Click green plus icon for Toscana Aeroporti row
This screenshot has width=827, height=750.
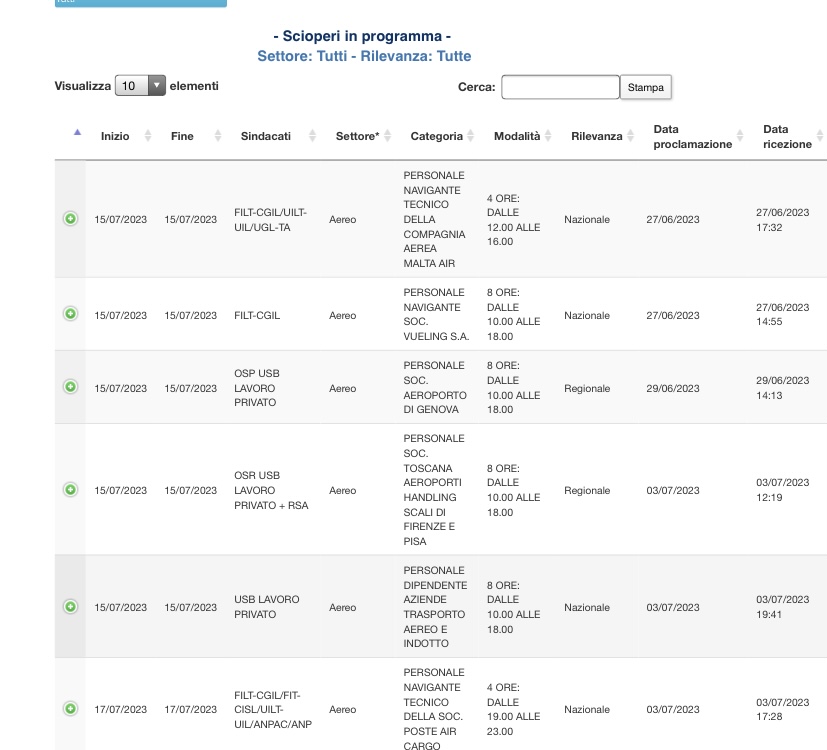(70, 490)
